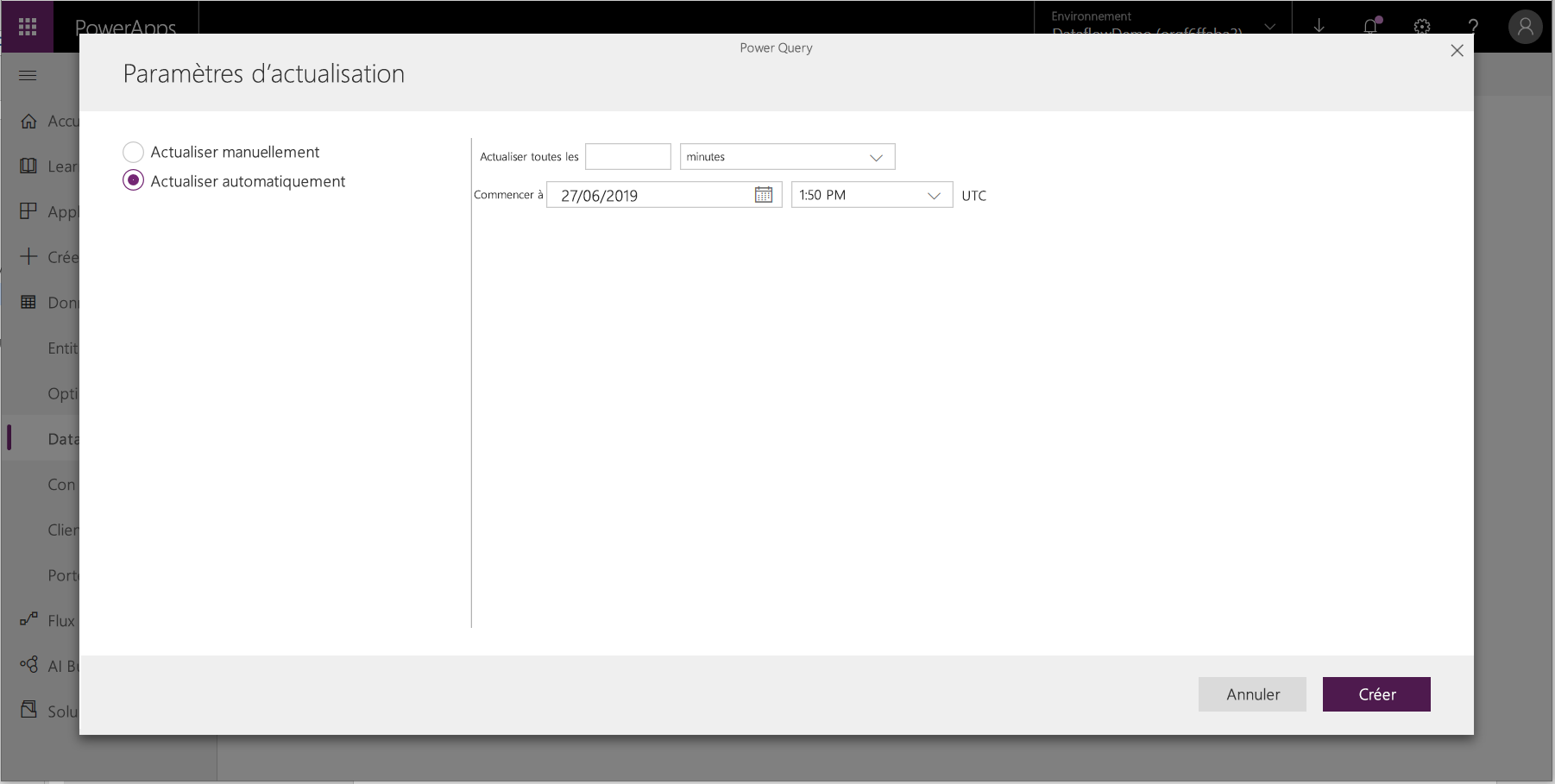Click the Actualiser toutes les input field
Image resolution: width=1555 pixels, height=784 pixels.
click(628, 157)
